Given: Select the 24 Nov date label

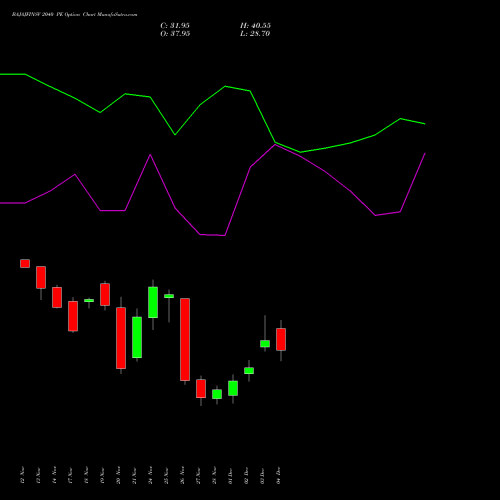Looking at the screenshot, I should tap(150, 475).
